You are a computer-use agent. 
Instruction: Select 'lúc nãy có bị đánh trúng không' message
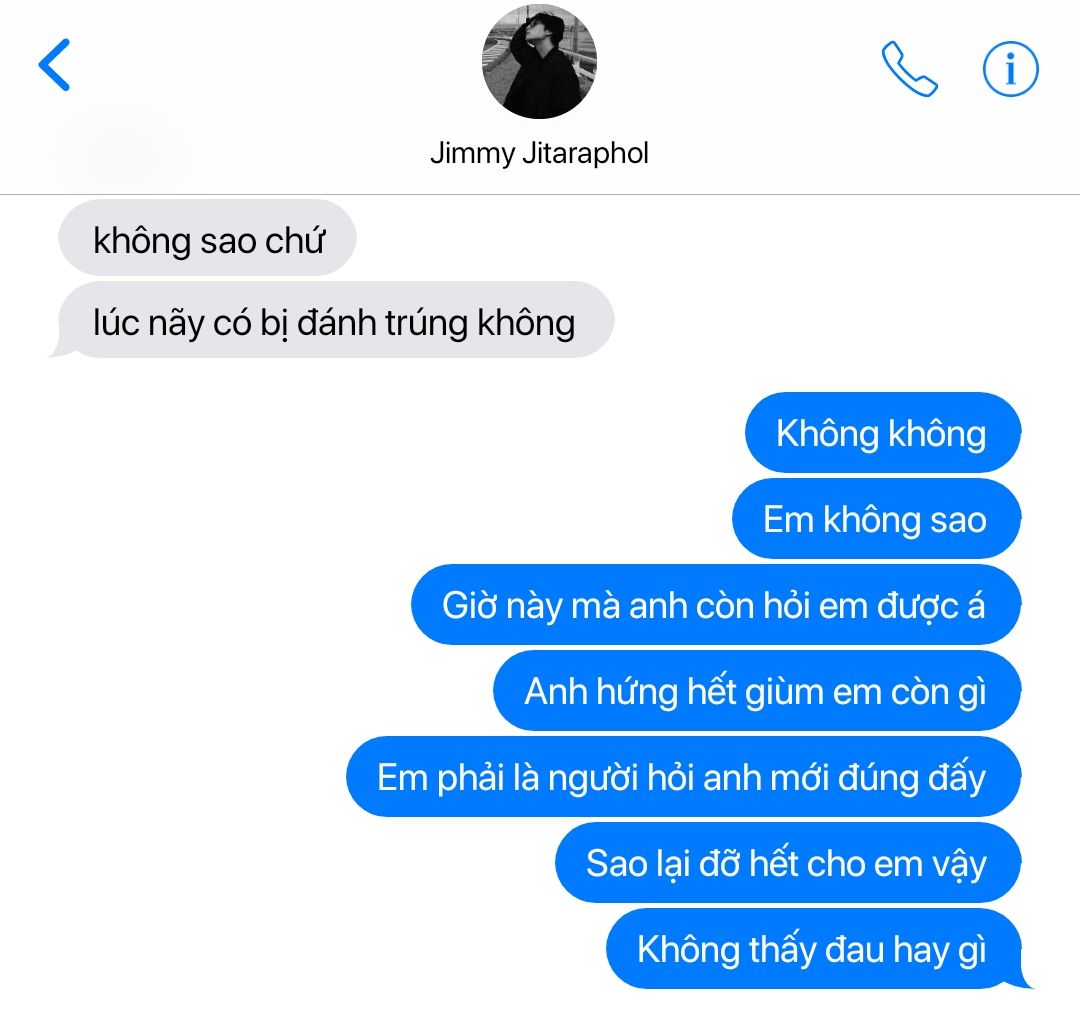click(334, 320)
